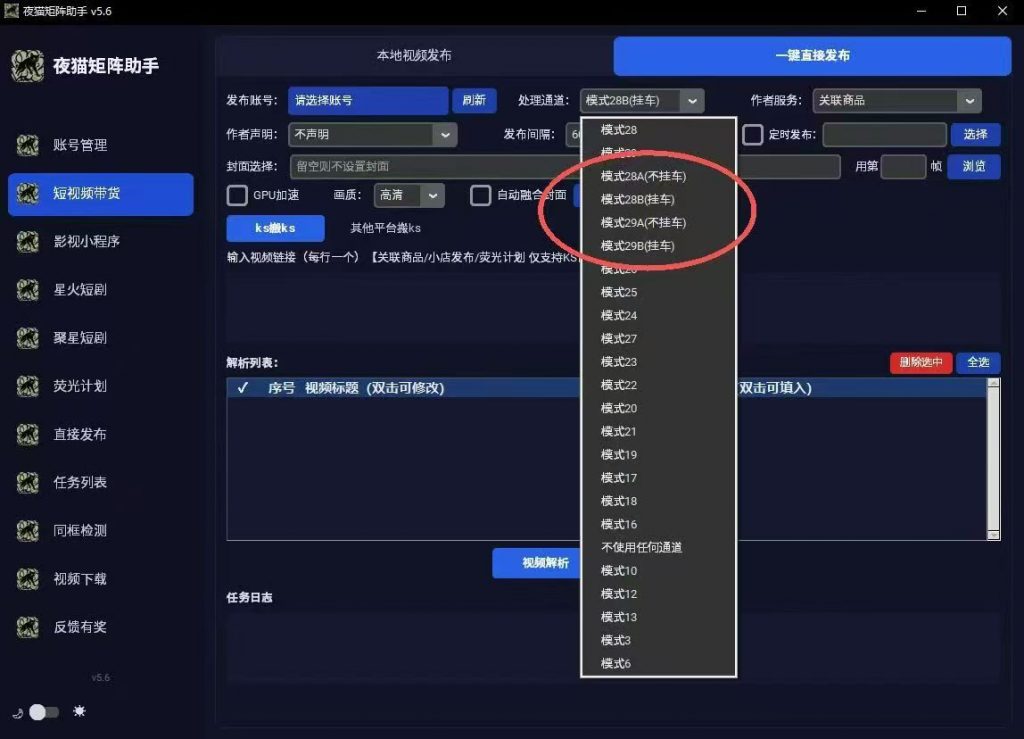Switch to the 其他平台搬ks tab
The image size is (1024, 739).
pyautogui.click(x=385, y=228)
